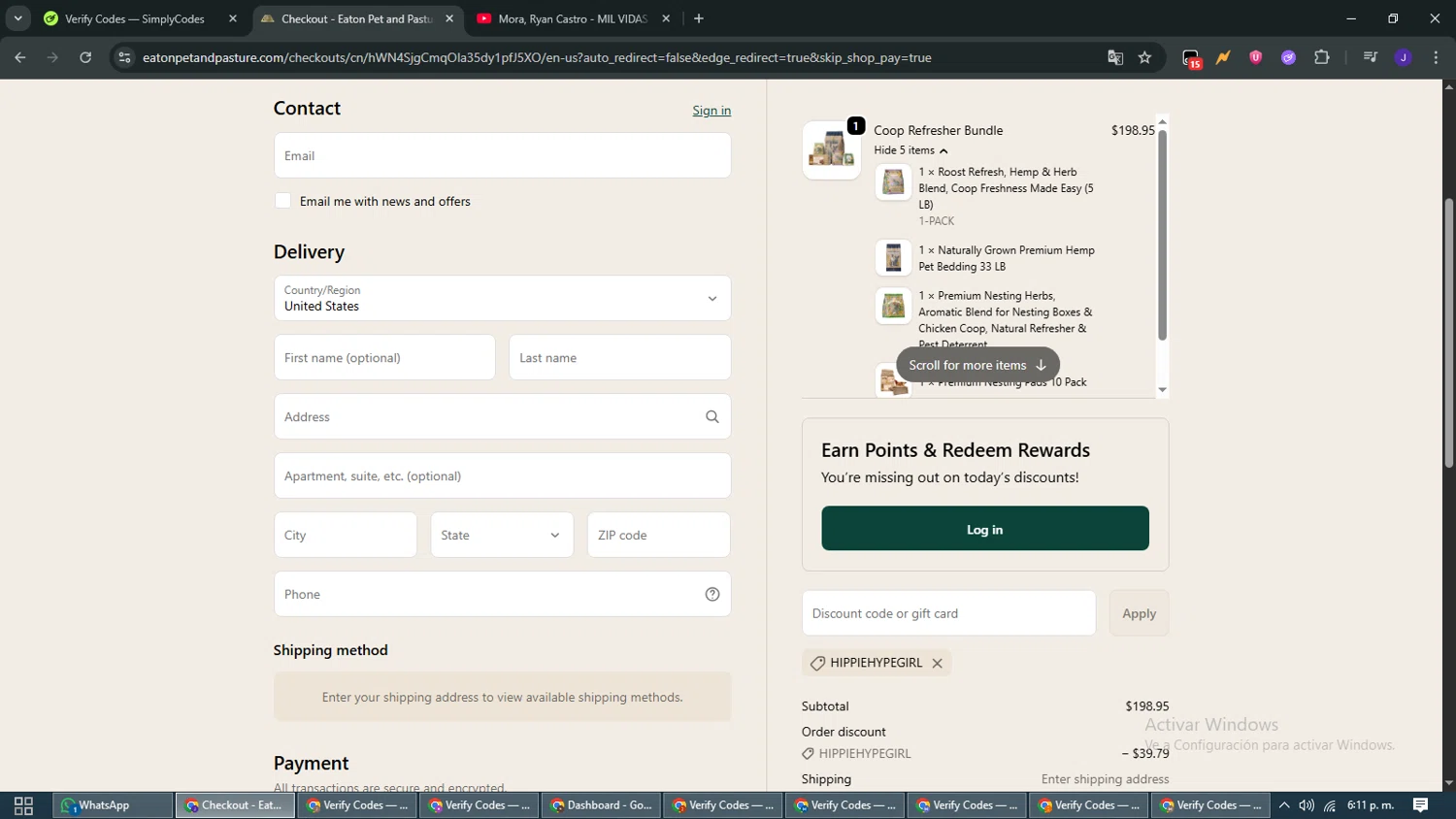
Task: Open a new browser tab with plus
Action: [x=699, y=18]
